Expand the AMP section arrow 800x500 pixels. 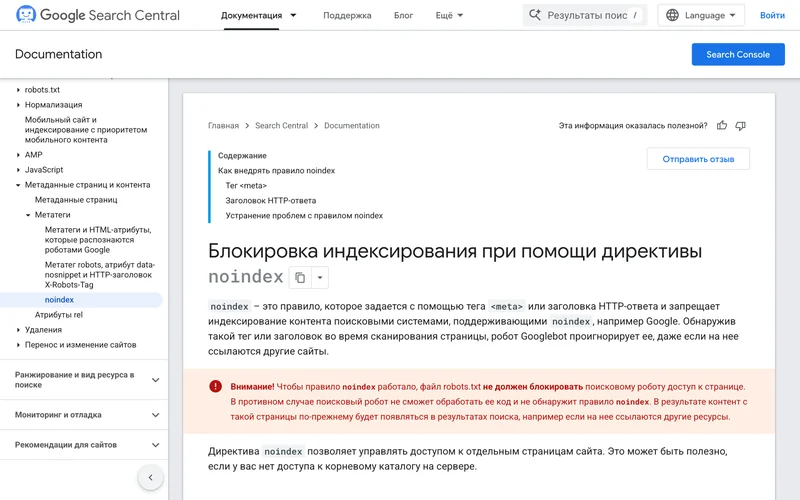(18, 155)
